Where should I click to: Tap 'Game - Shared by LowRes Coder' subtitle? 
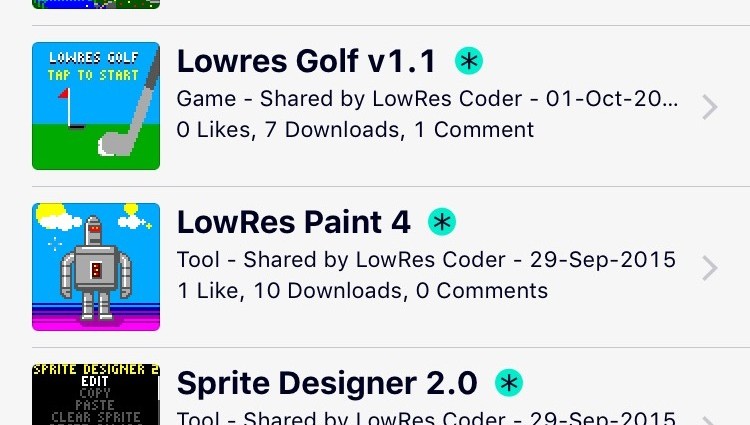coord(426,99)
